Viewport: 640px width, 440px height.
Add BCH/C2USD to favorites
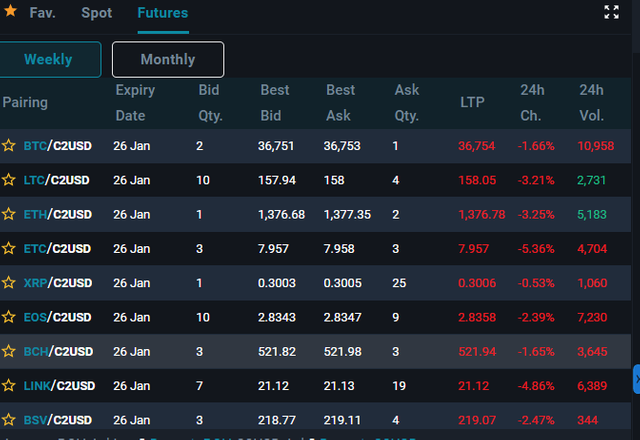pos(9,351)
